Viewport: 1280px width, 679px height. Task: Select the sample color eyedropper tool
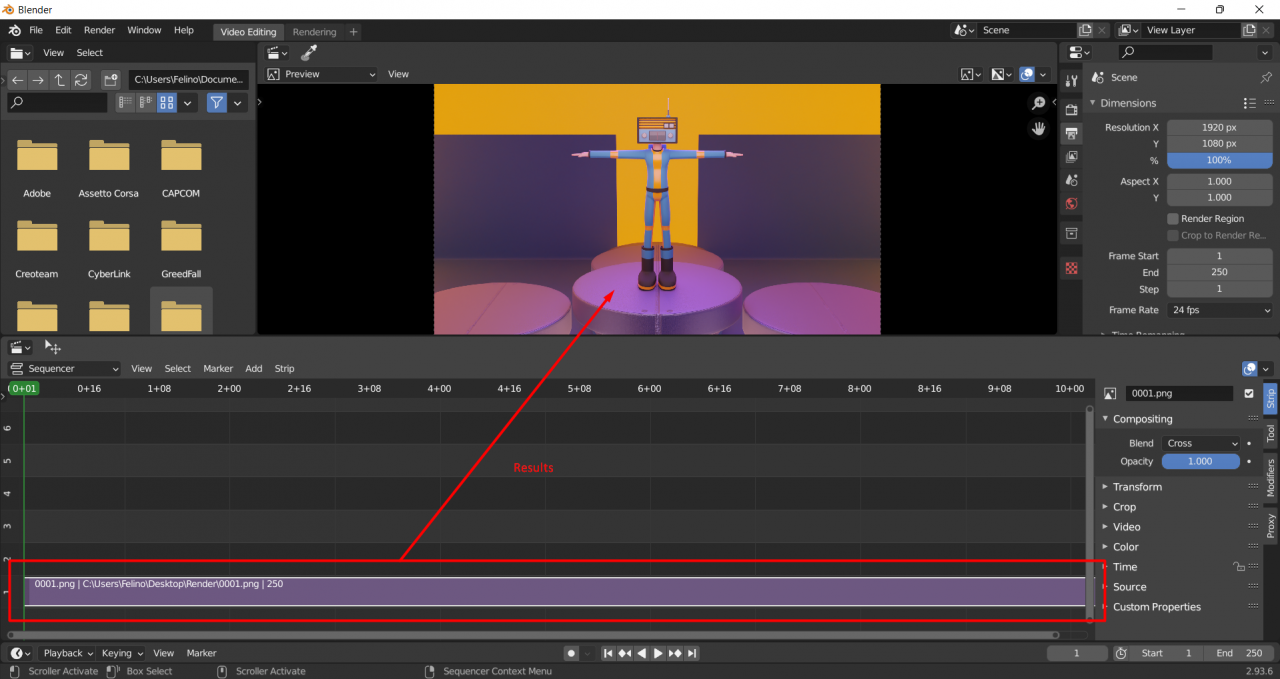click(310, 53)
